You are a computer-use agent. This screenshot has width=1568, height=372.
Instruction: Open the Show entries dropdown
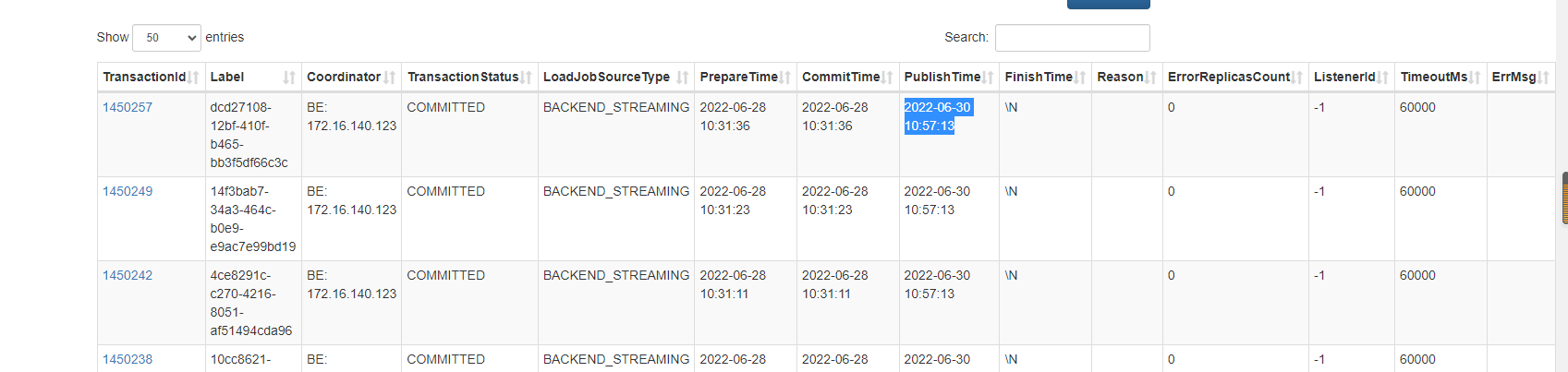pos(167,38)
